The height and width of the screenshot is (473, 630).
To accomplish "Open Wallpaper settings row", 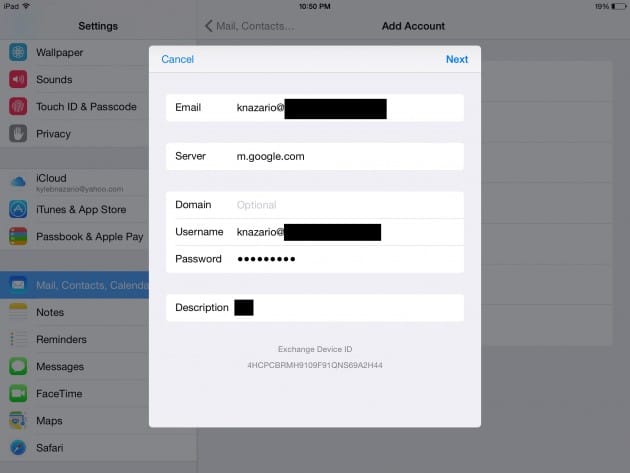I will 74,52.
